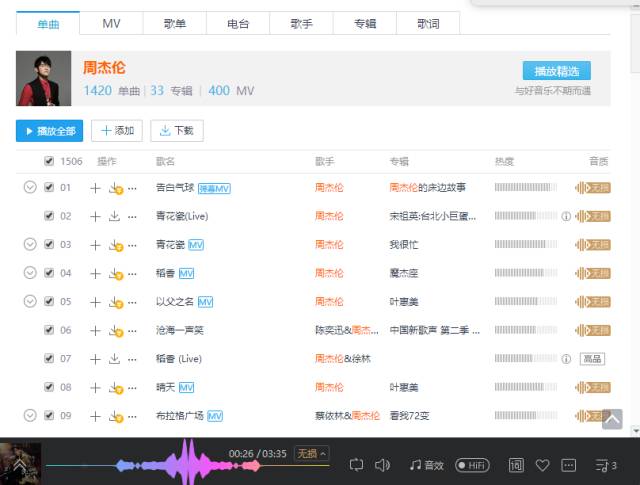
Task: Open more actions icon in player bar
Action: click(x=569, y=465)
